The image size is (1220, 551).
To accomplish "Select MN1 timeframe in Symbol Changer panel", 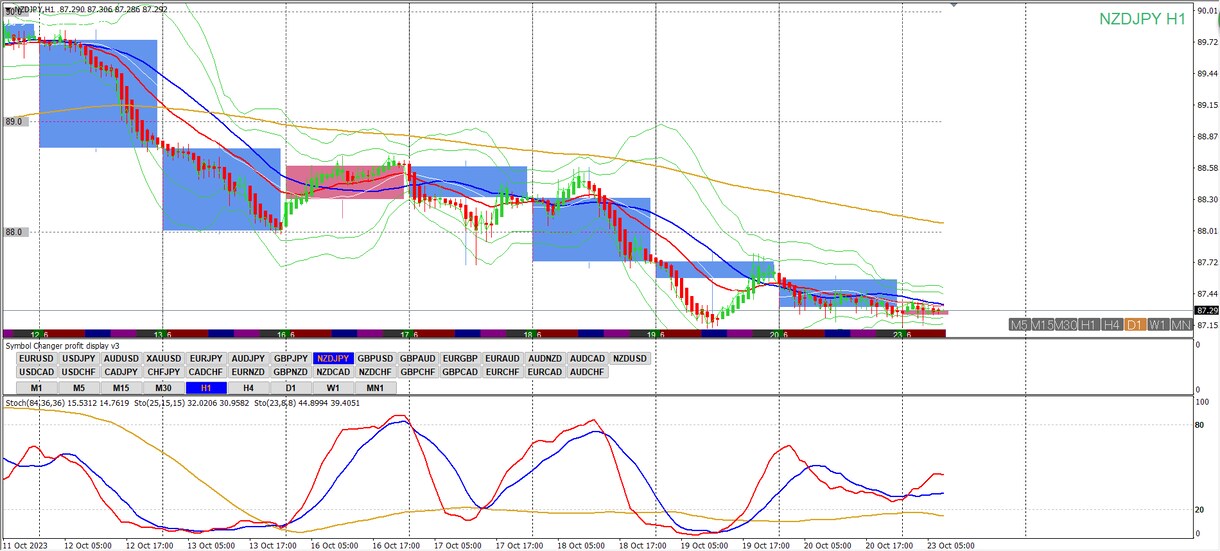I will (x=375, y=388).
